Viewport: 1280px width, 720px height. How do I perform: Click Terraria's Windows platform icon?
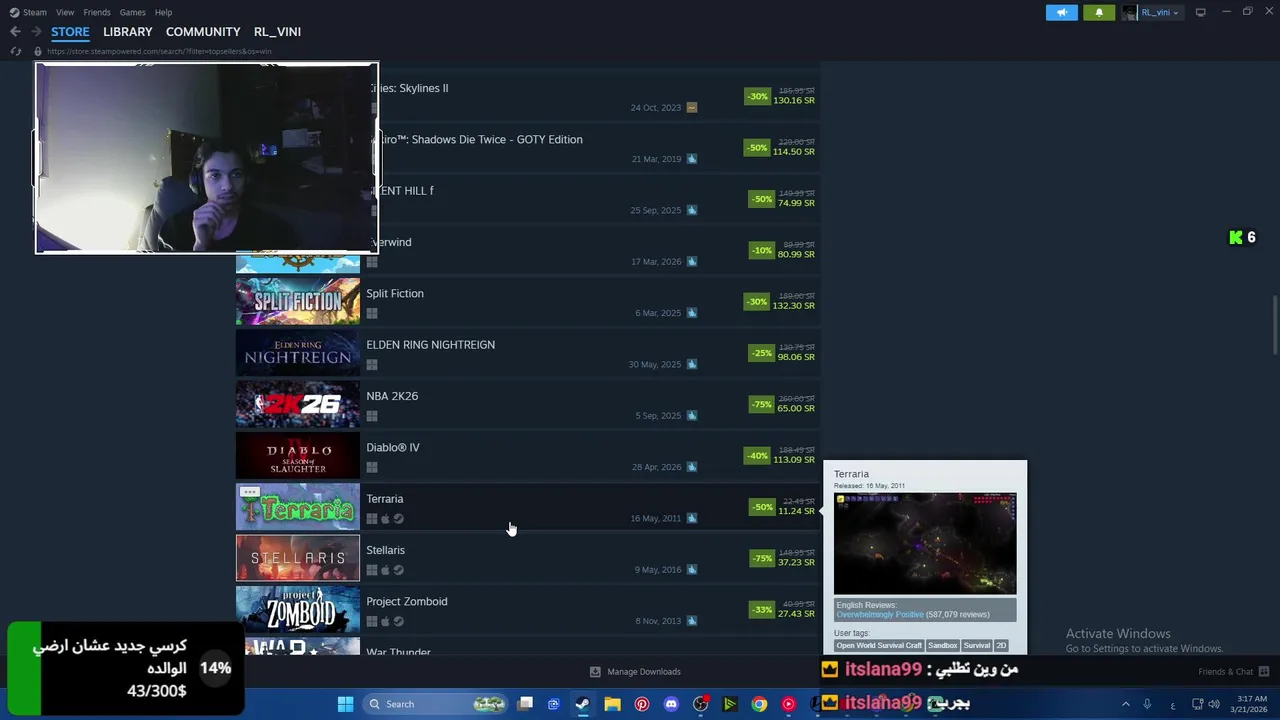coord(372,519)
